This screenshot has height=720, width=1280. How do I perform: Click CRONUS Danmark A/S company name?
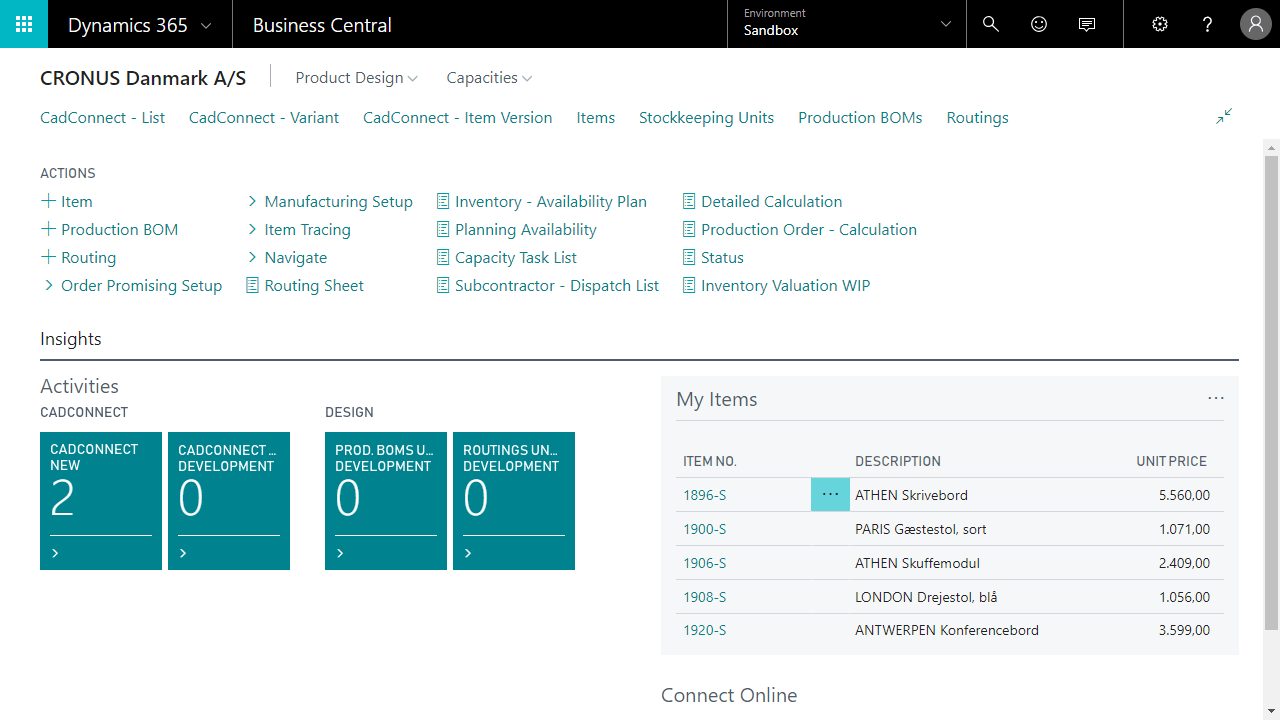[x=143, y=77]
